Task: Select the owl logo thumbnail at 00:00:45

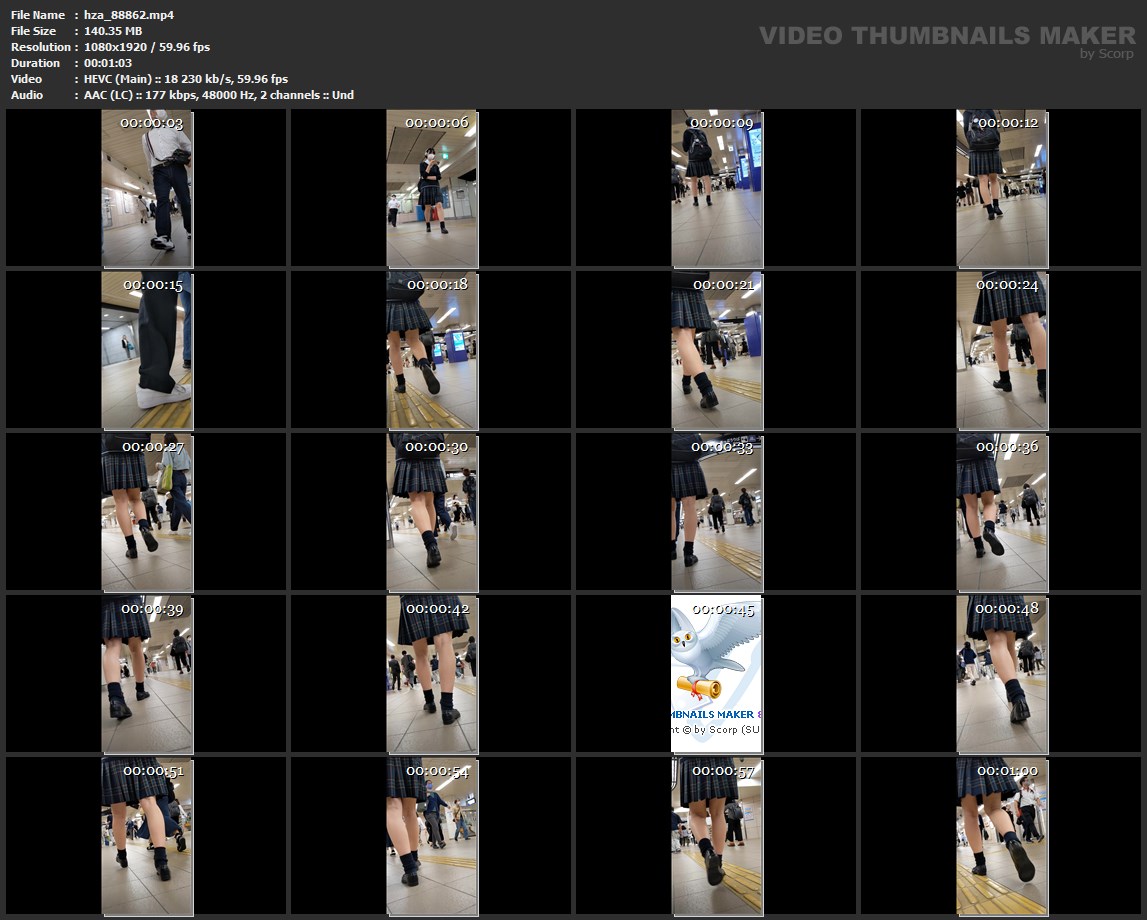Action: [717, 674]
